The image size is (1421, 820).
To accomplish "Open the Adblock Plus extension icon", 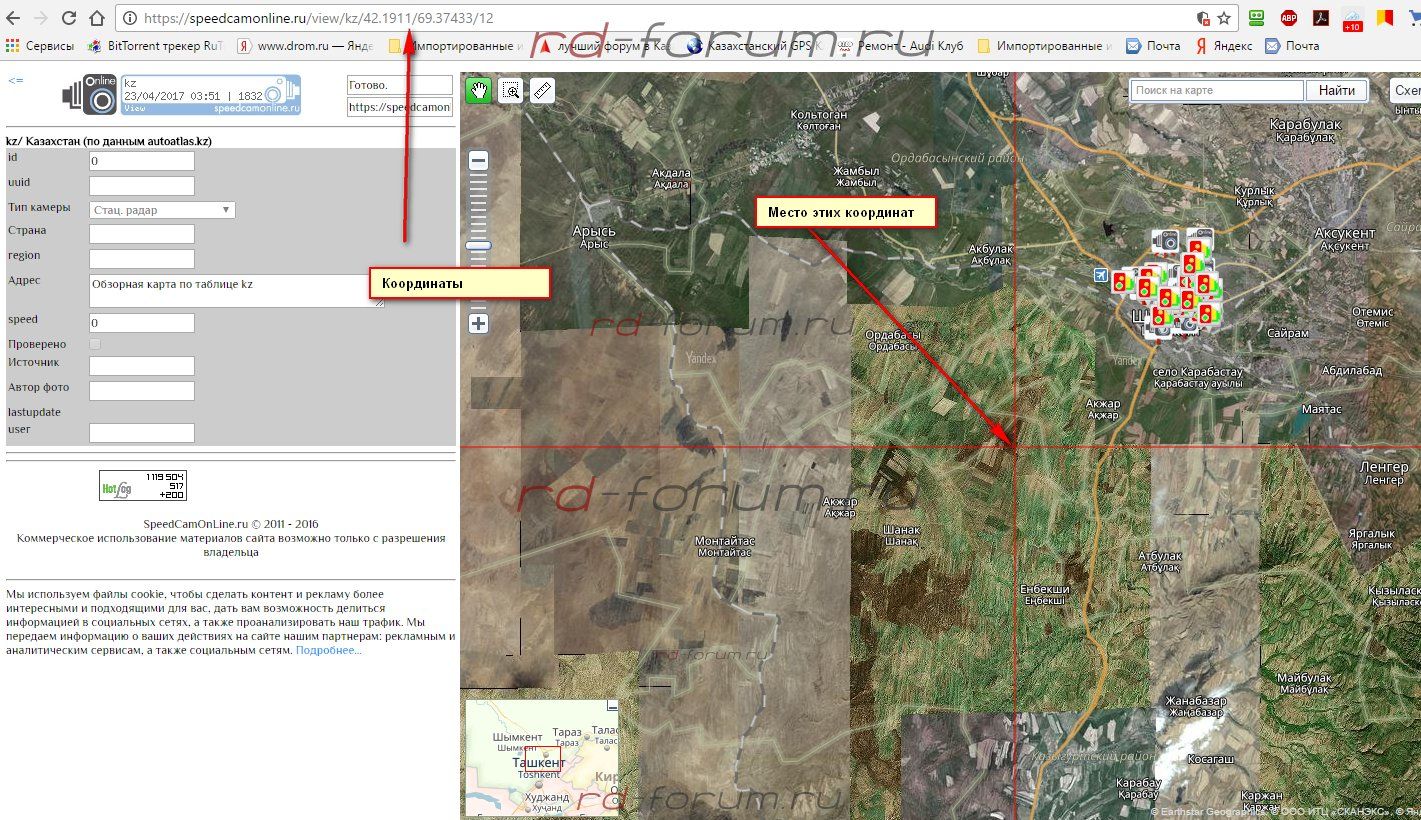I will (x=1289, y=18).
